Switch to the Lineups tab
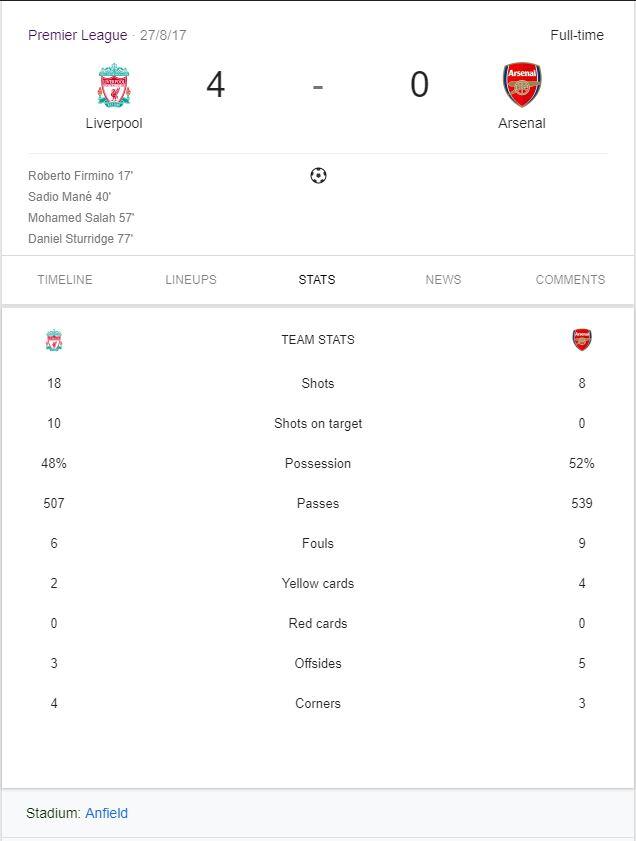The width and height of the screenshot is (636, 841). pos(191,280)
